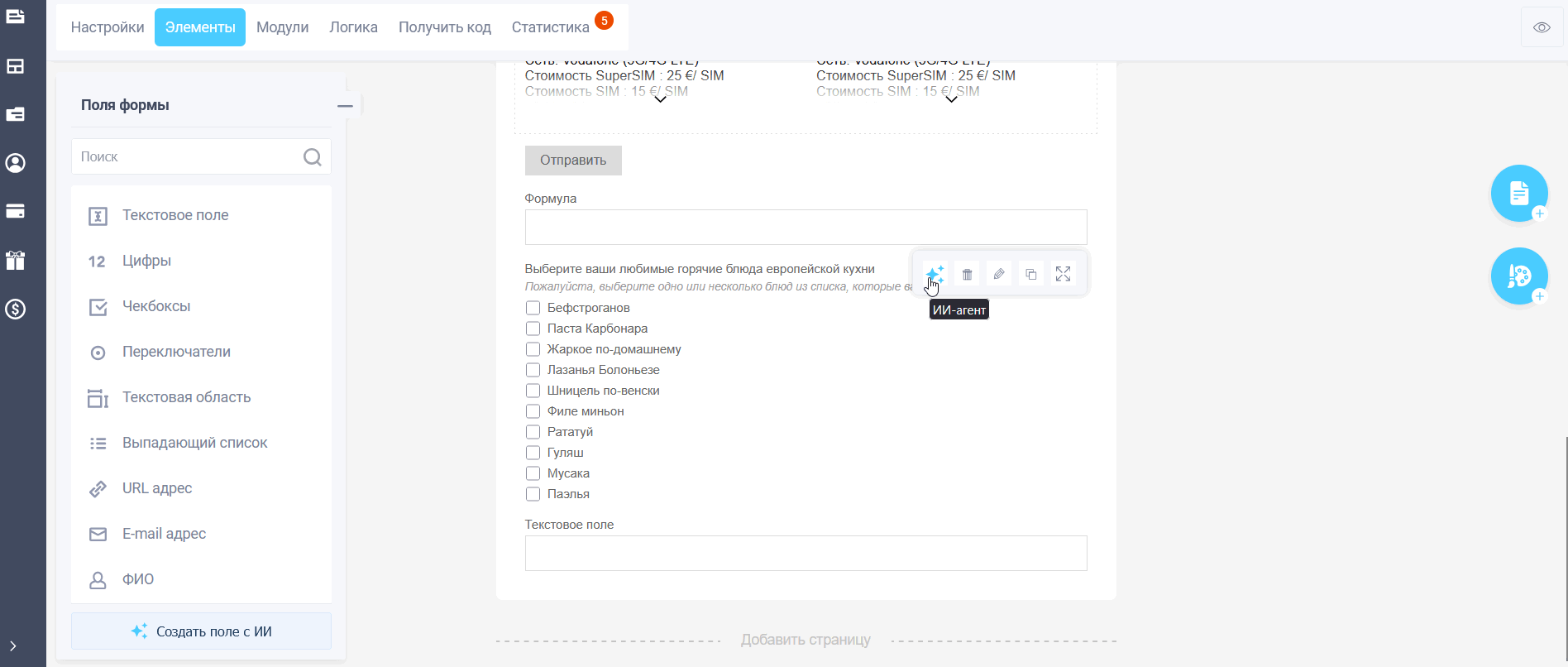Click Добавить страницу link
Viewport: 1568px width, 667px height.
(x=806, y=640)
